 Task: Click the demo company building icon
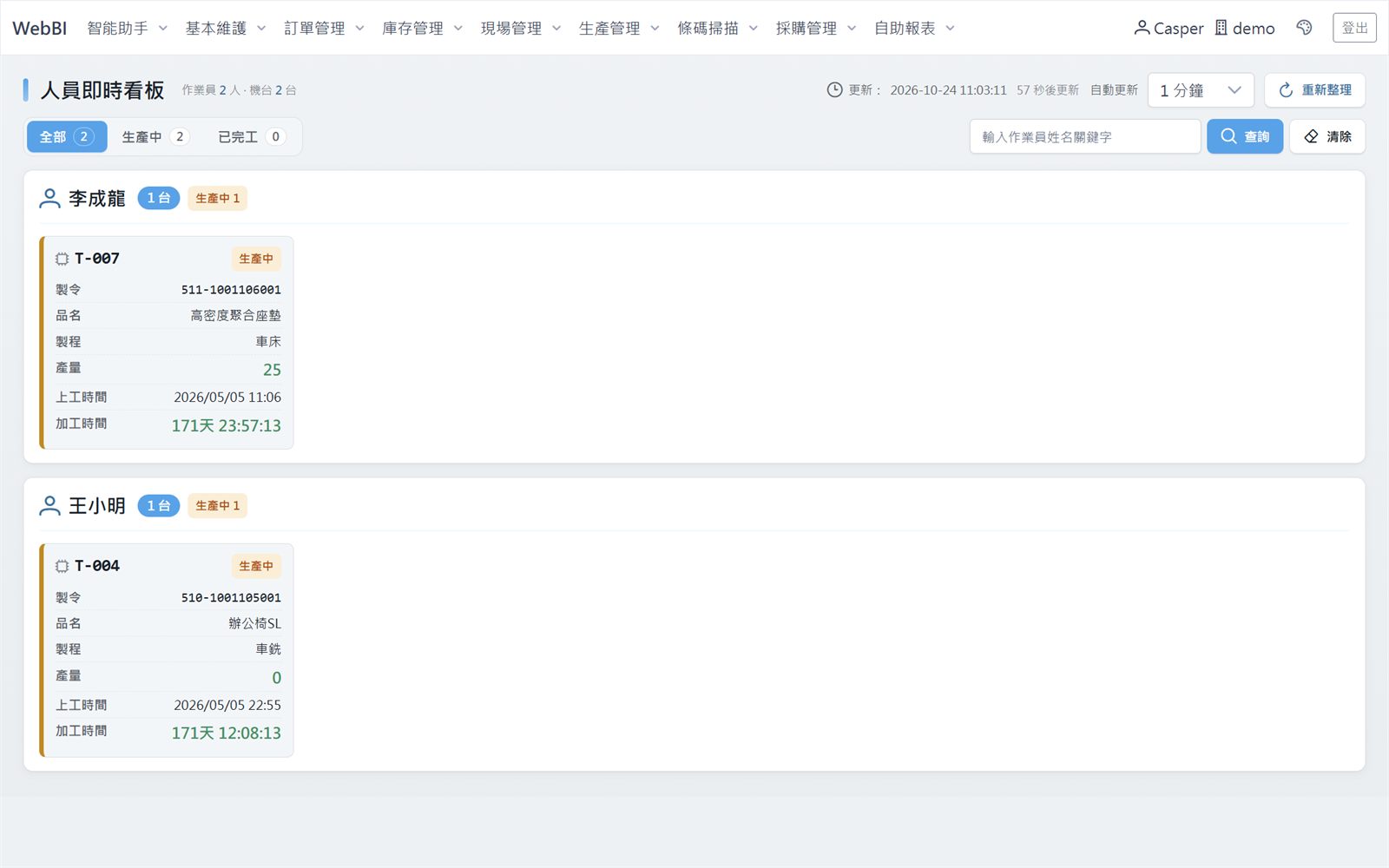pyautogui.click(x=1221, y=28)
